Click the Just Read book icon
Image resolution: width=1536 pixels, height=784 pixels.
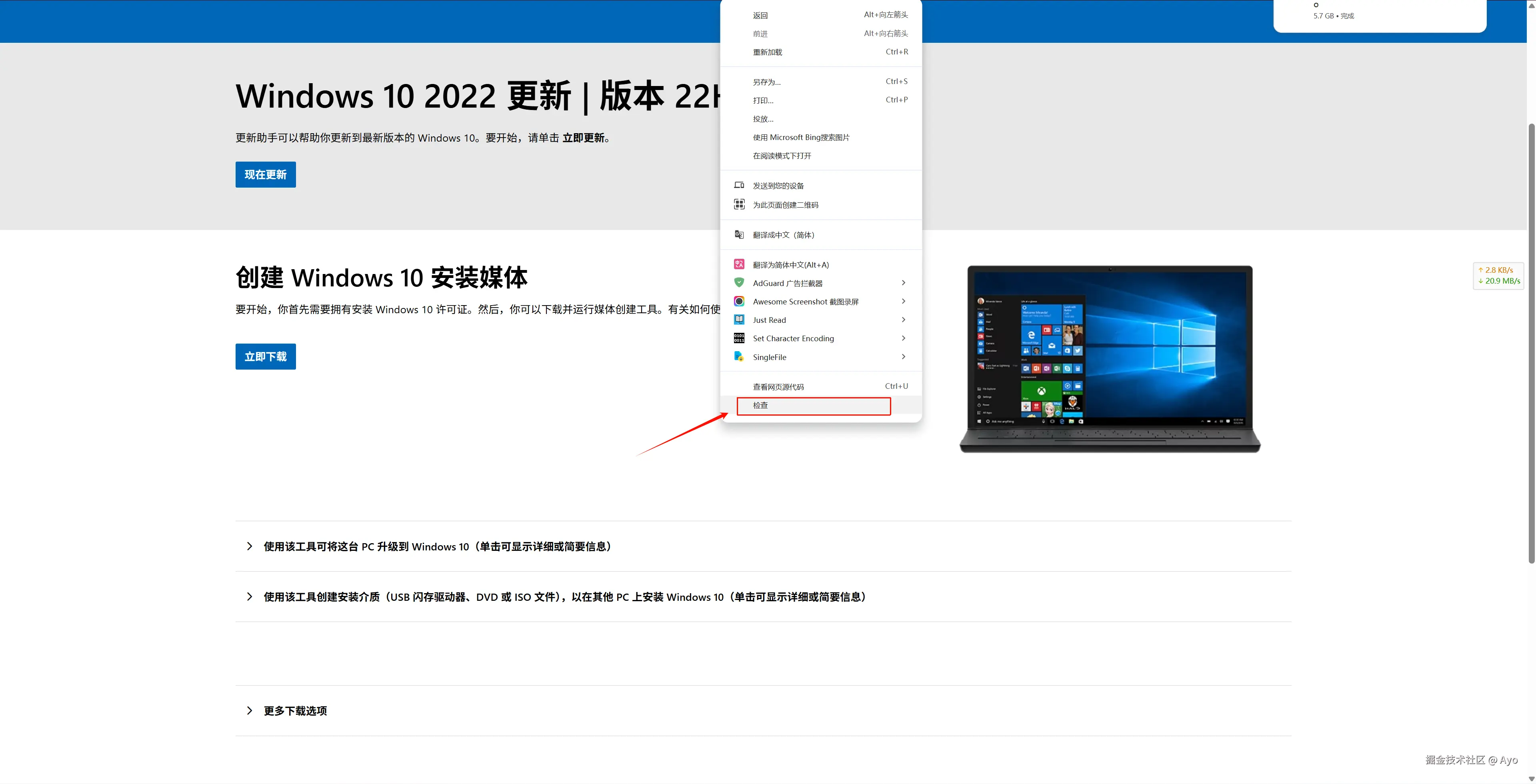tap(739, 320)
